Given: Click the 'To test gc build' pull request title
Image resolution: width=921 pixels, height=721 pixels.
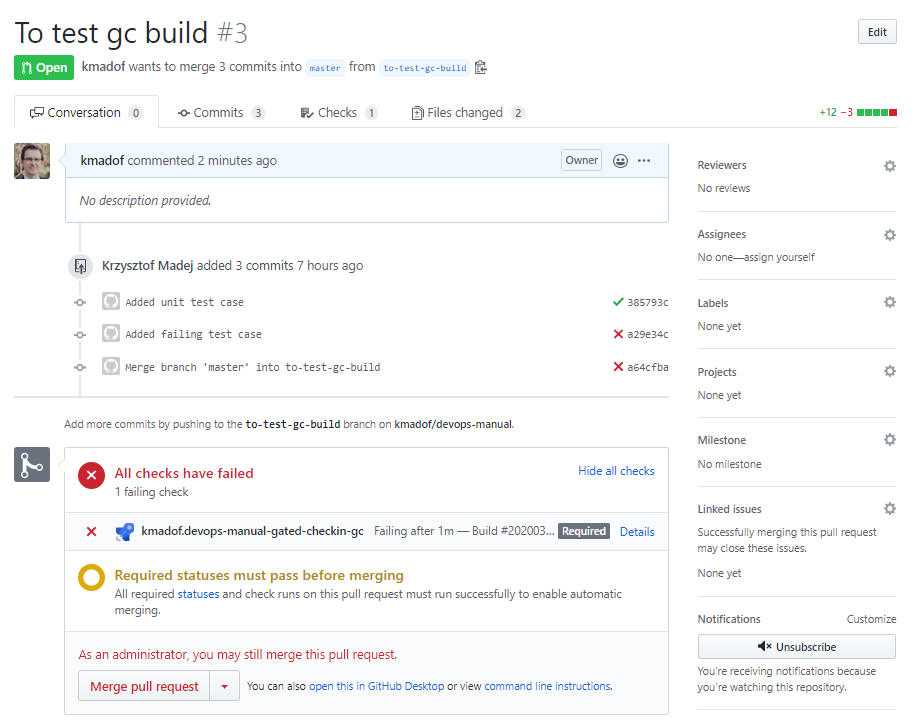Looking at the screenshot, I should (x=111, y=32).
